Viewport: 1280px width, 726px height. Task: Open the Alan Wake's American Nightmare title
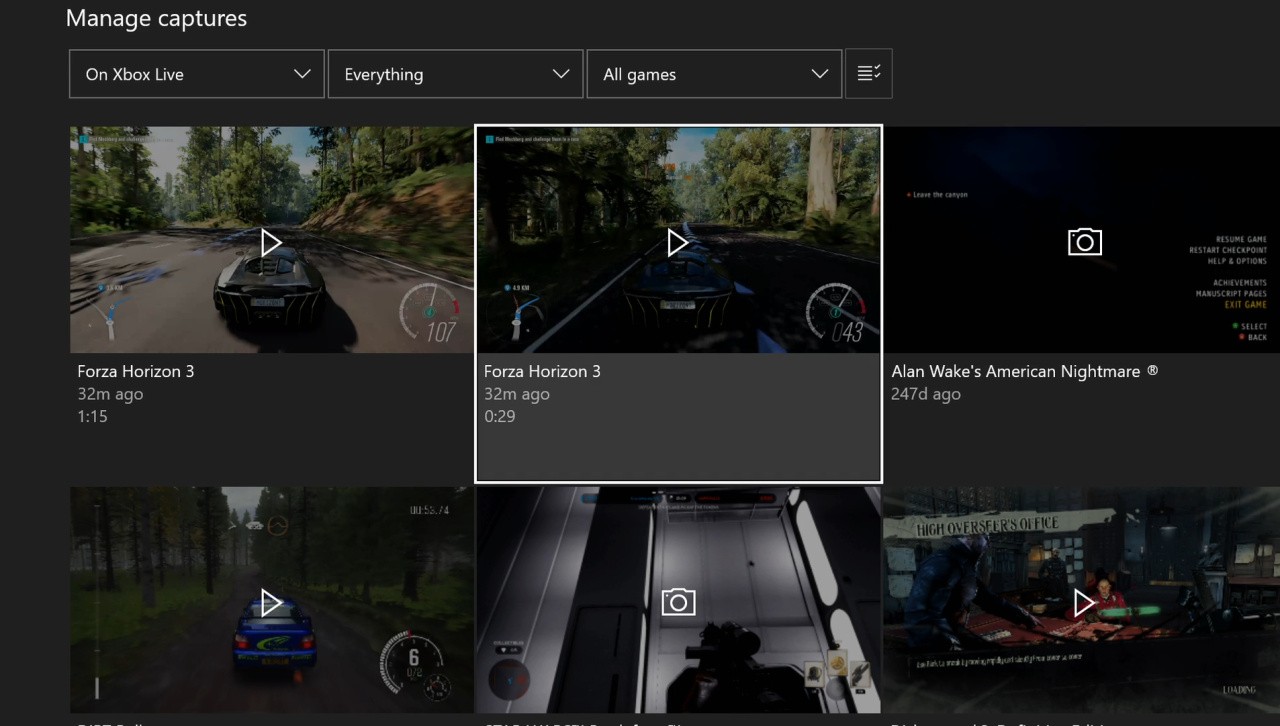pos(1024,371)
